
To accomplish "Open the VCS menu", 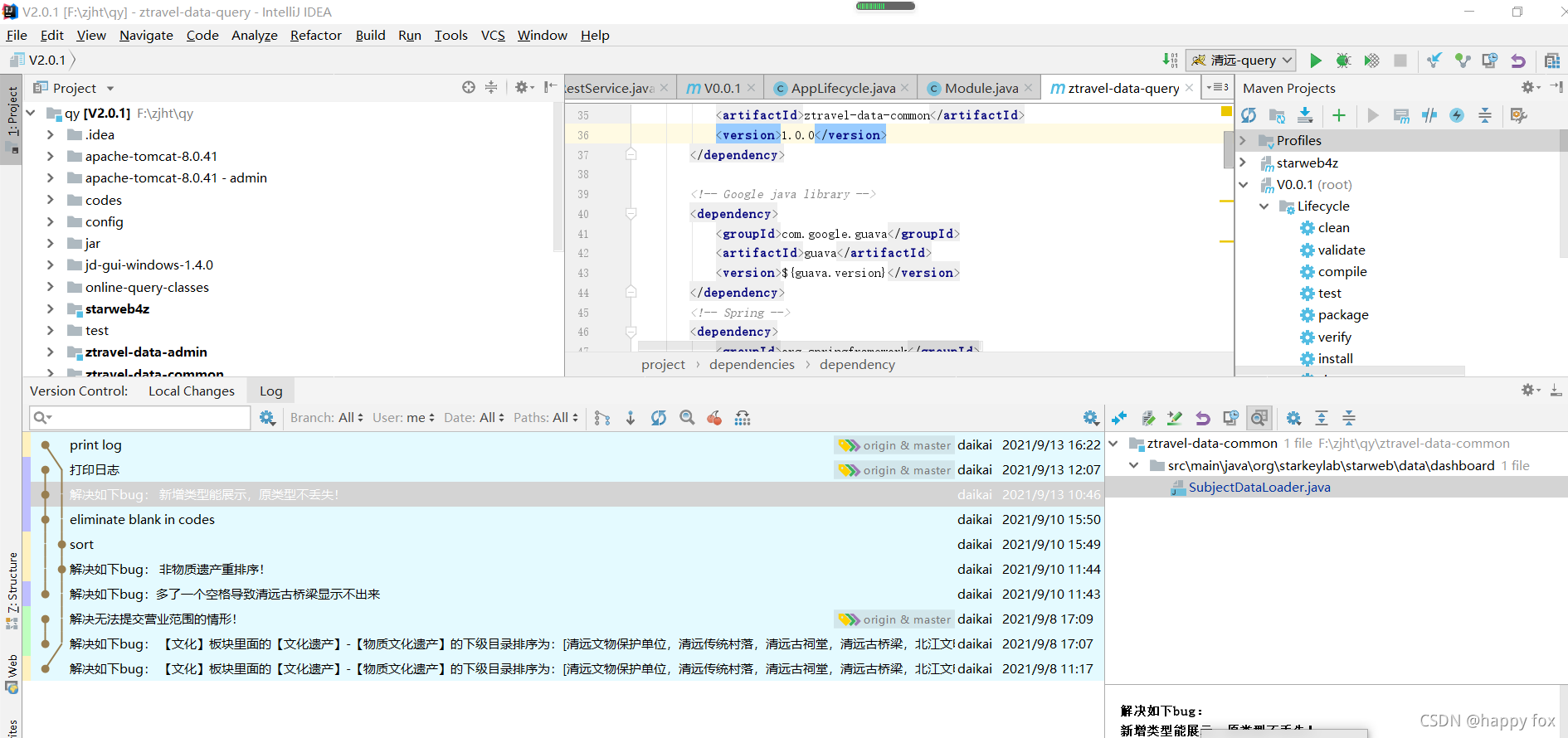I will [493, 35].
